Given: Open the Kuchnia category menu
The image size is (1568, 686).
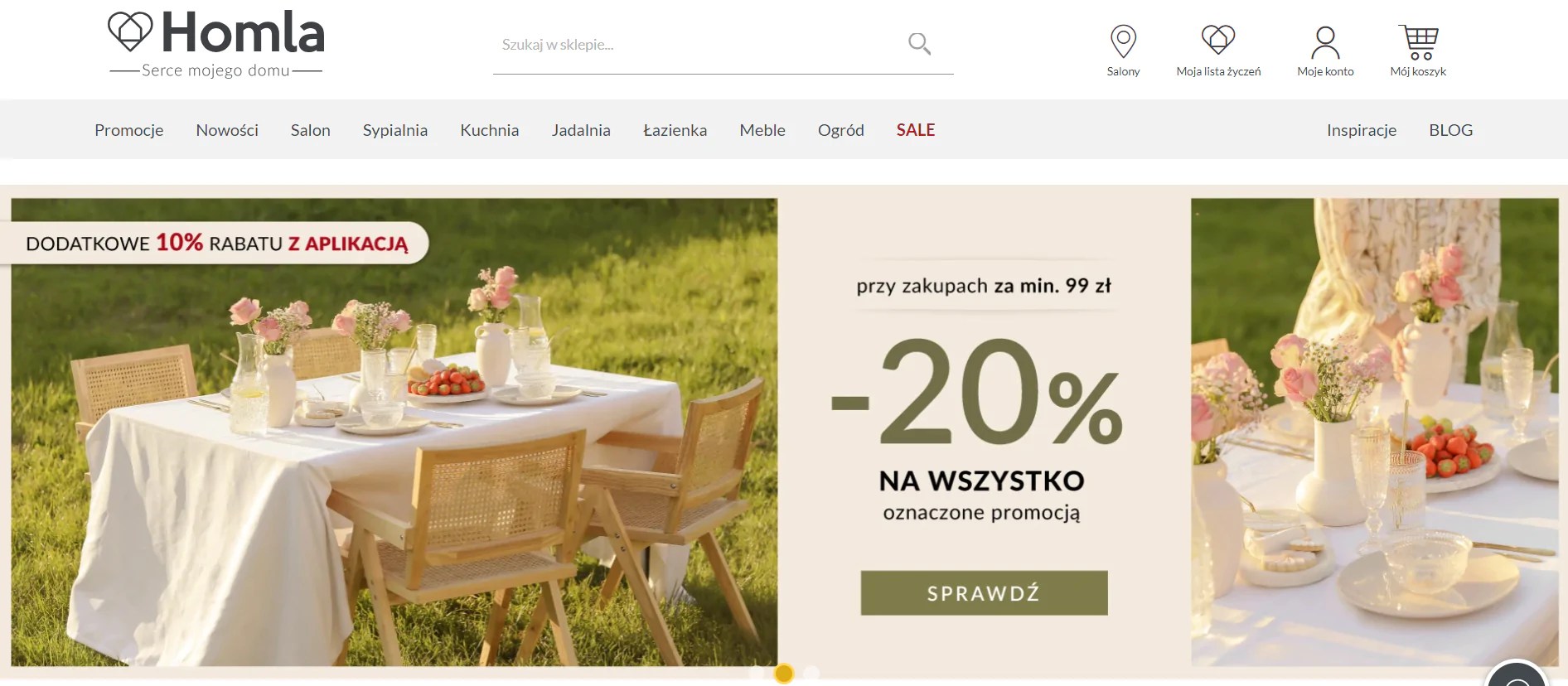Looking at the screenshot, I should [490, 130].
